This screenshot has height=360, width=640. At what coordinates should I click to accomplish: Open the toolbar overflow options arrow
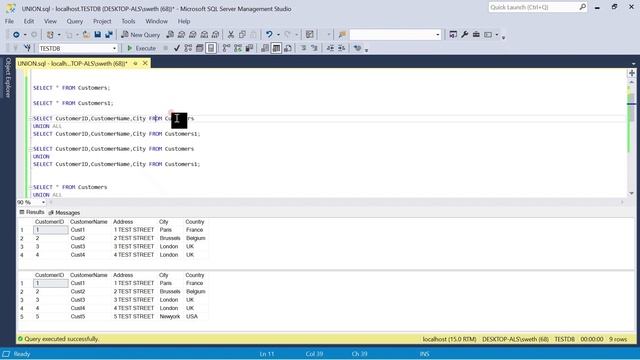(503, 38)
